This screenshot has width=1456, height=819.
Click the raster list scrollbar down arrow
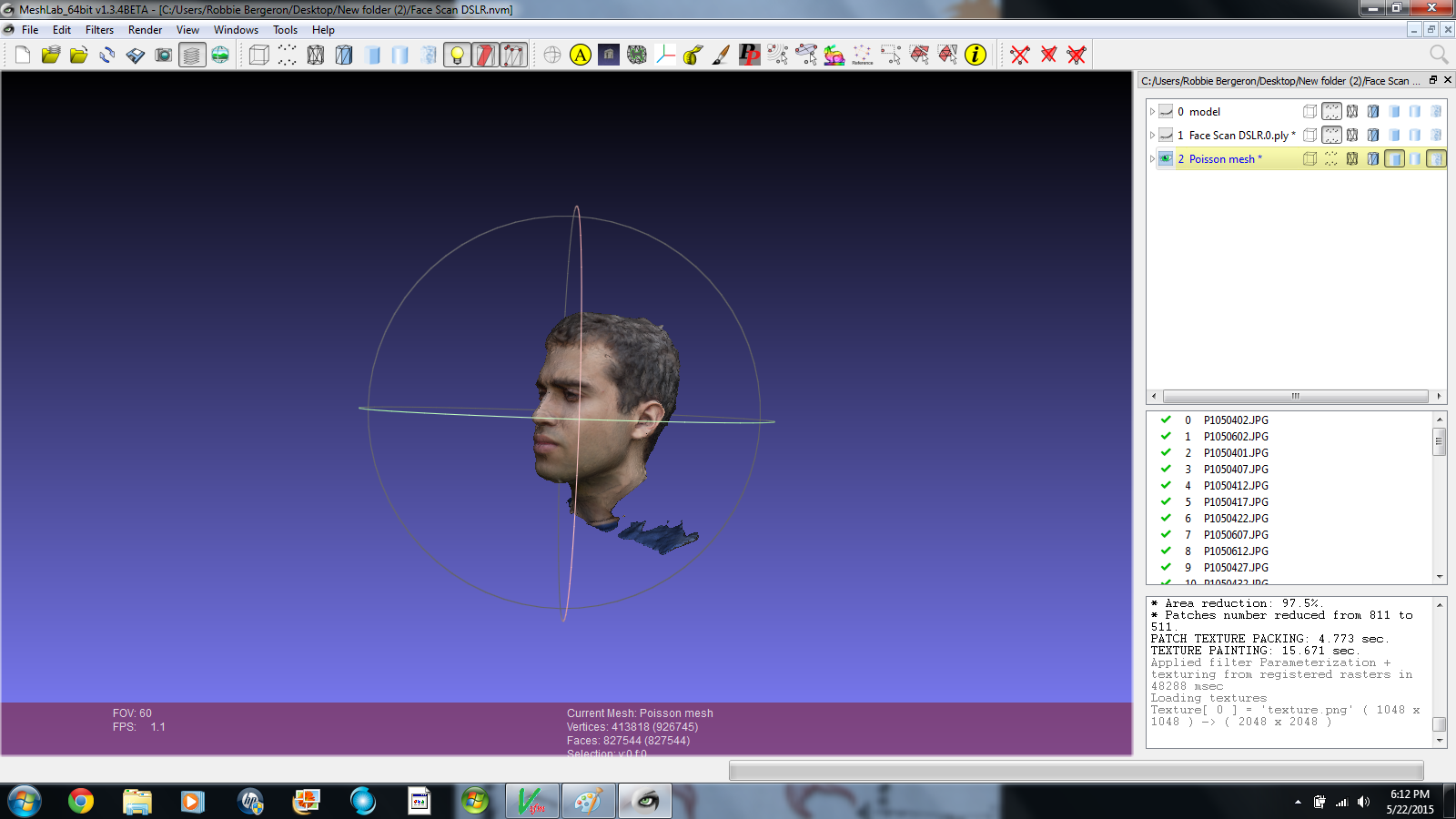pos(1440,577)
